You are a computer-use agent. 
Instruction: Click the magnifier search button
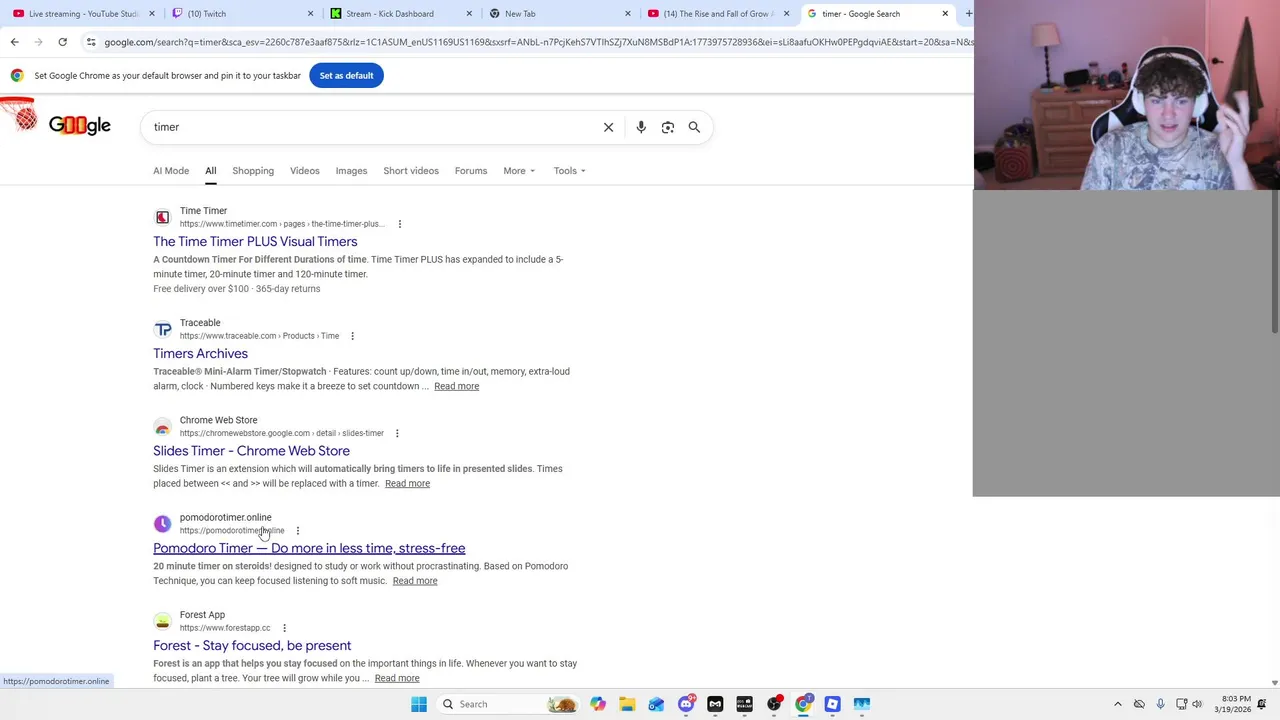tap(694, 127)
